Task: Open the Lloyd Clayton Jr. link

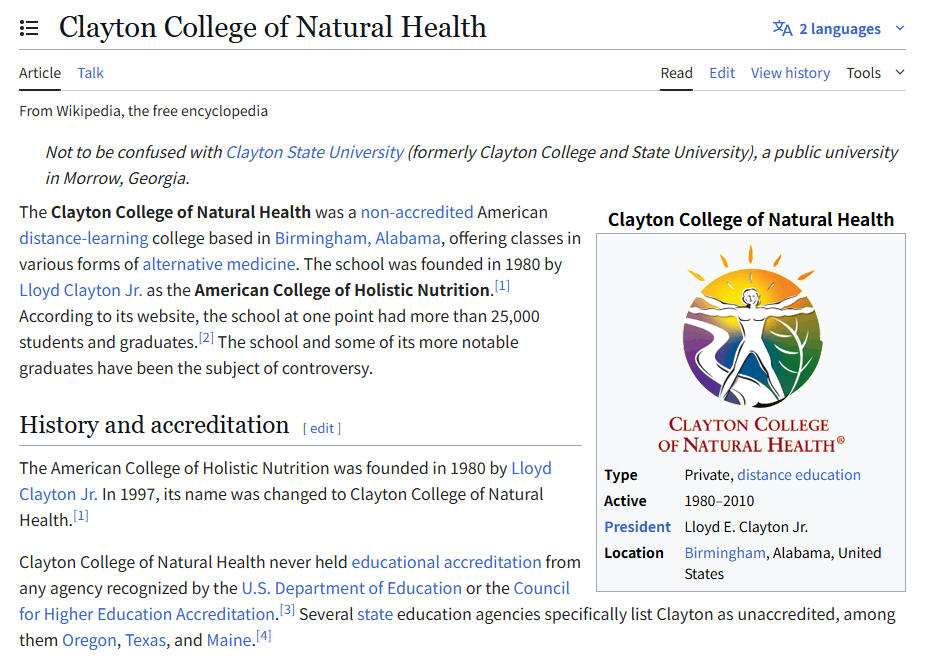Action: [x=80, y=290]
